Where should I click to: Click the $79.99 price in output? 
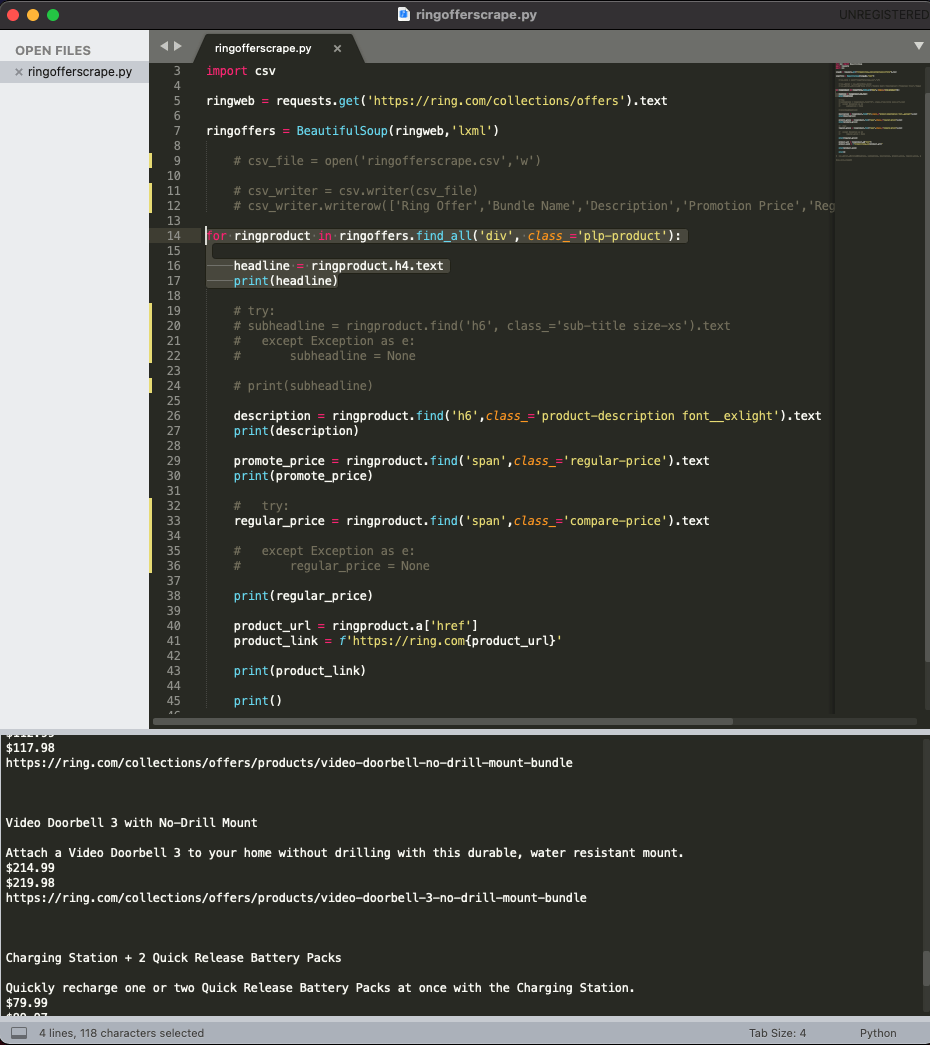27,1002
